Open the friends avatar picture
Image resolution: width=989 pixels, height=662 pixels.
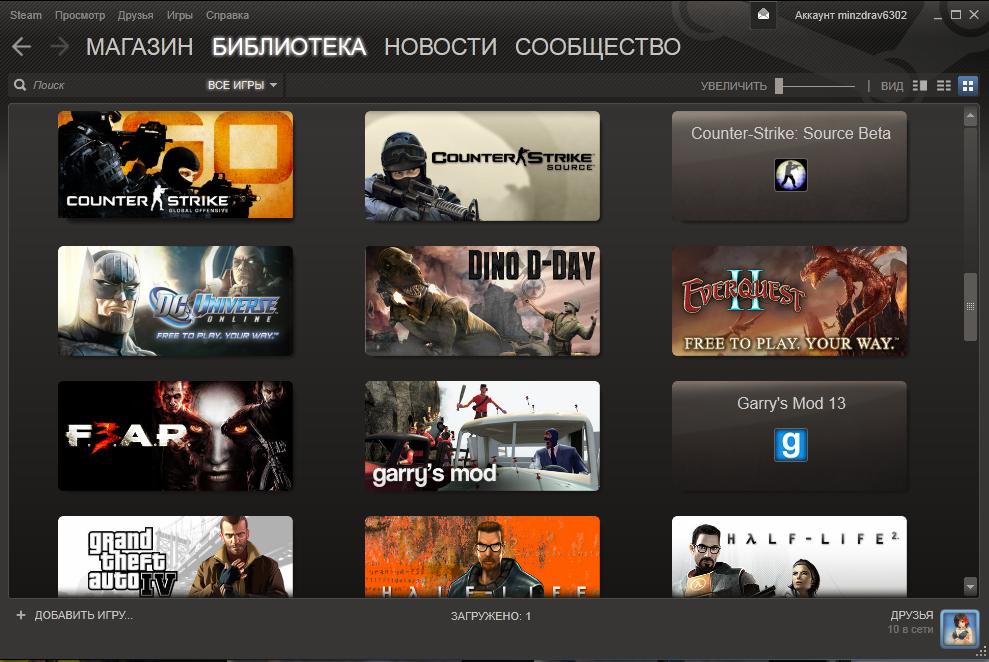[x=959, y=629]
